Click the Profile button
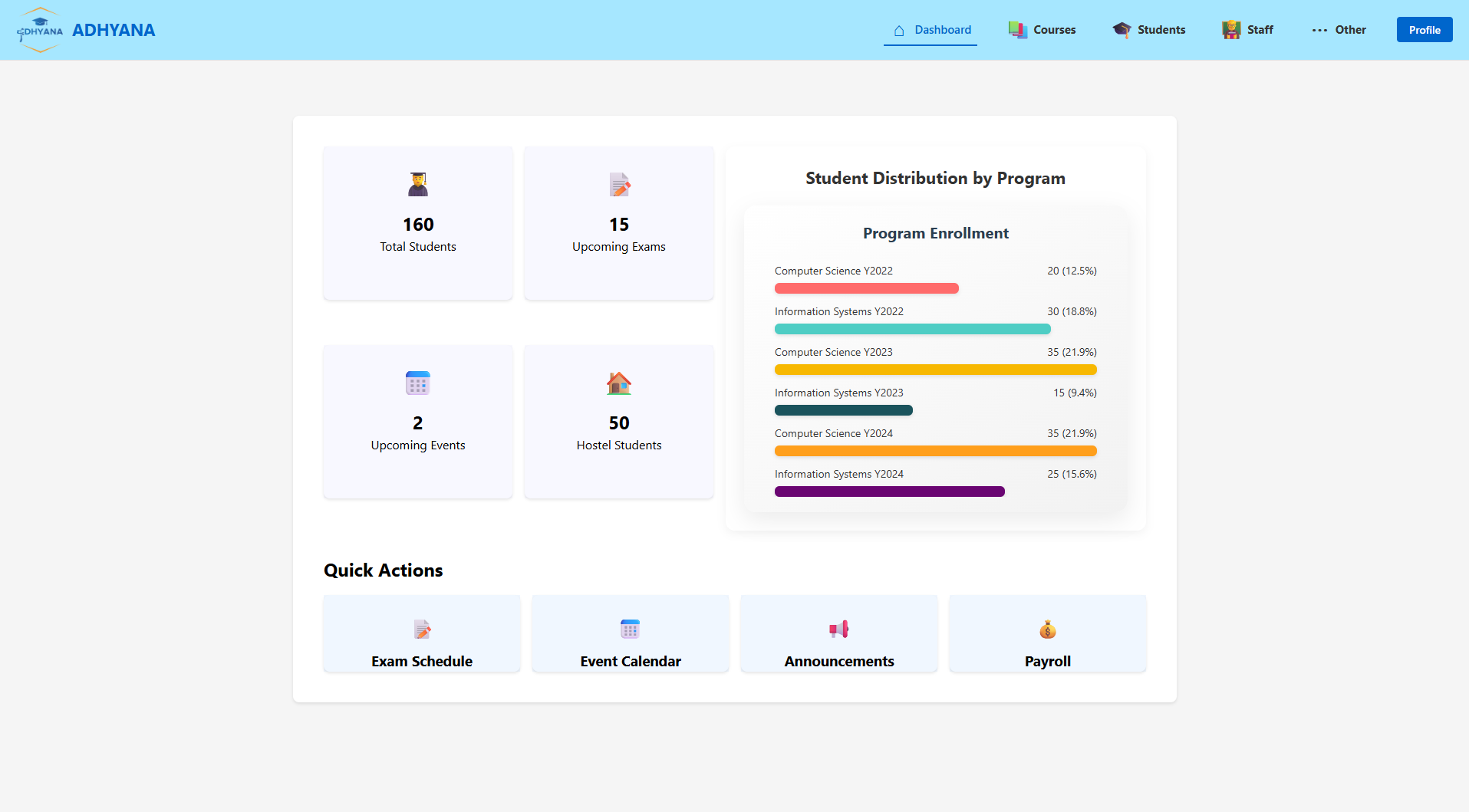 click(x=1425, y=30)
